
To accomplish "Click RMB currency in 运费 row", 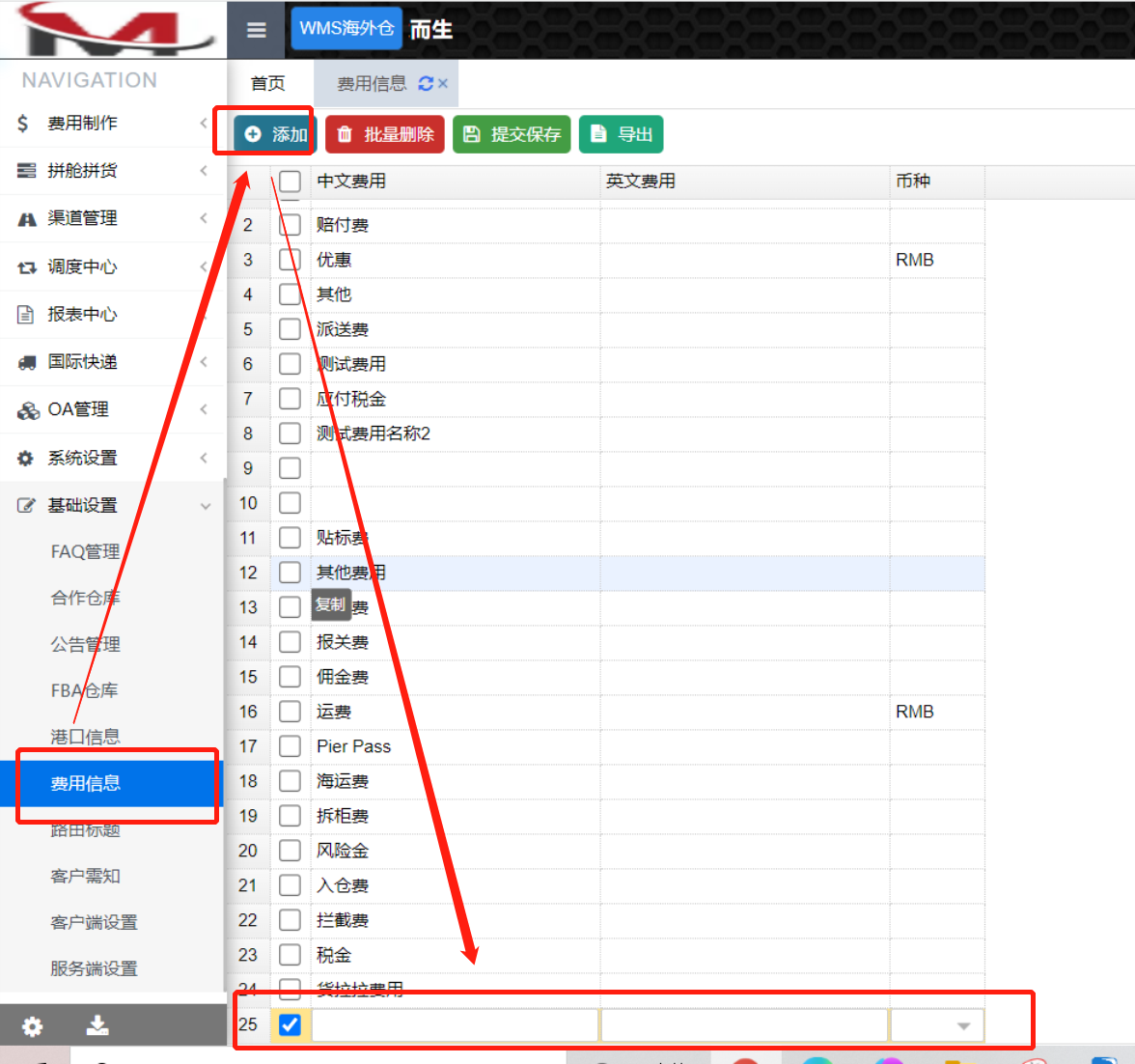I will point(915,712).
